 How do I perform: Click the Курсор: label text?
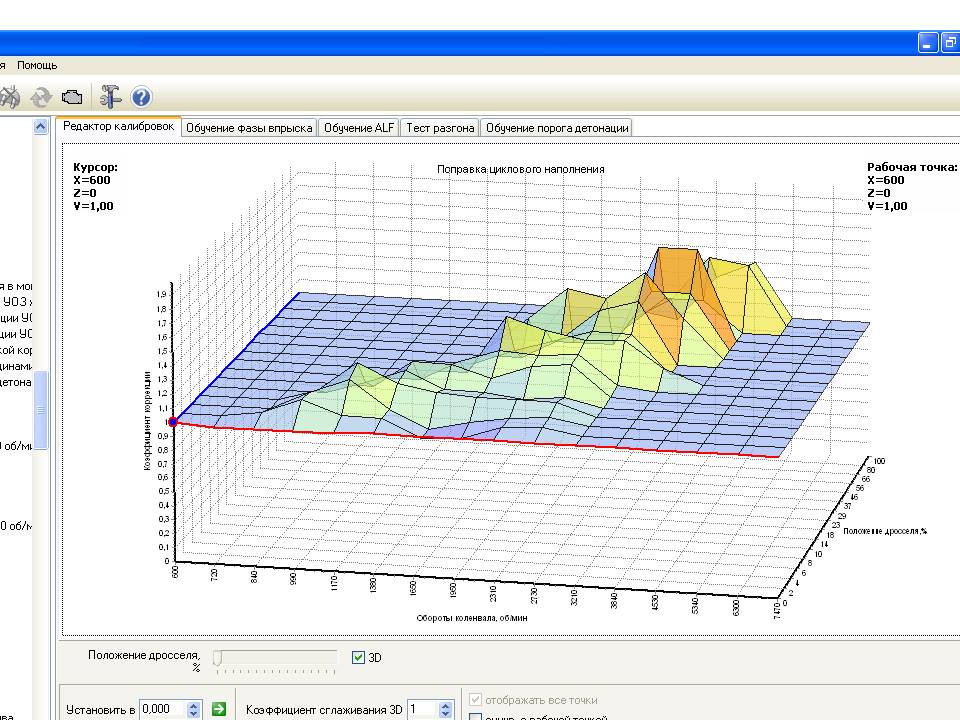pos(96,167)
